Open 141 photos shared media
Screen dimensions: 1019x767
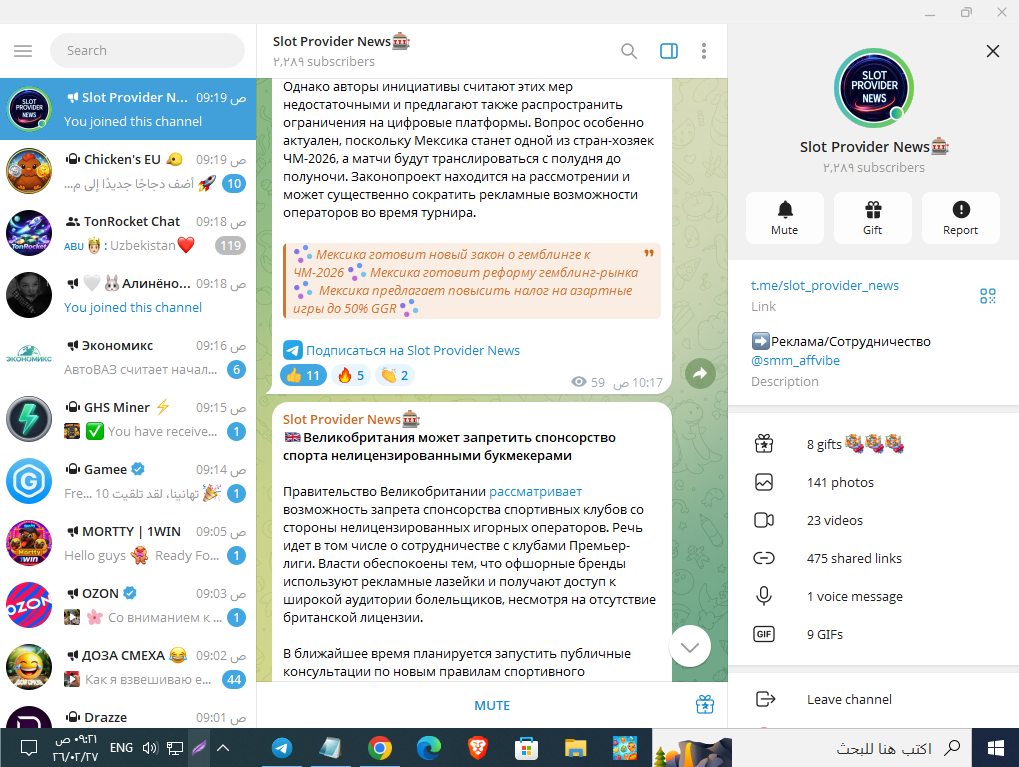tap(873, 482)
